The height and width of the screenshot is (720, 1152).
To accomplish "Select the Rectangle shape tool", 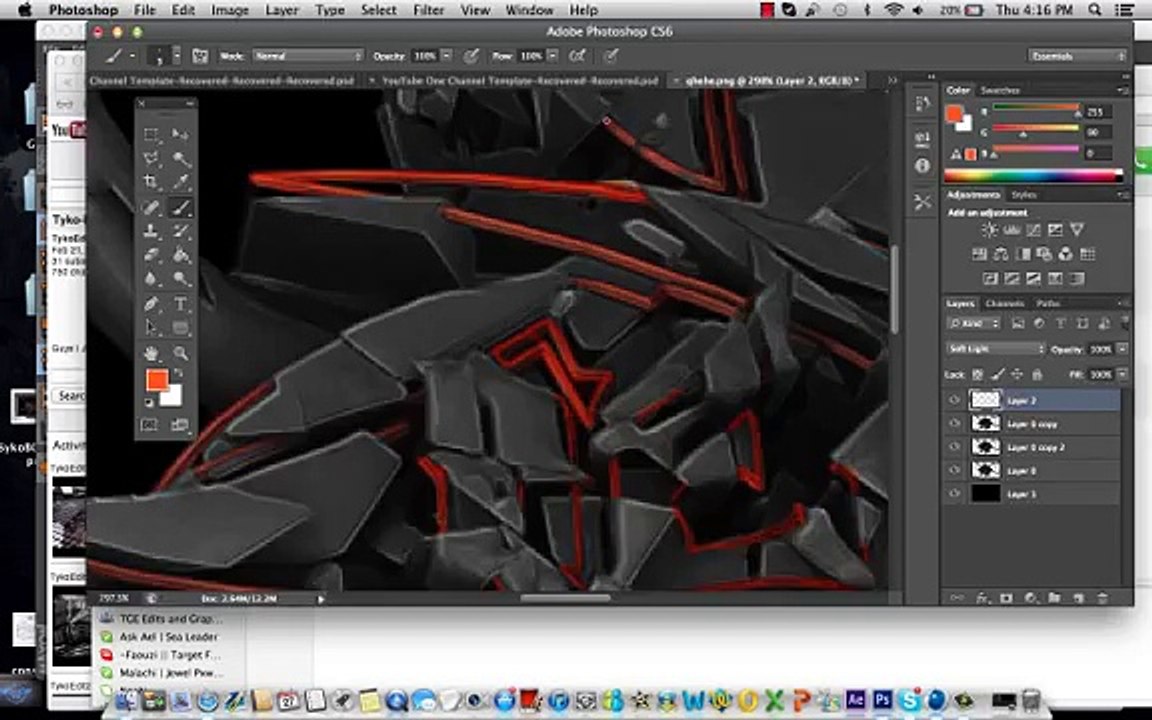I will point(180,327).
